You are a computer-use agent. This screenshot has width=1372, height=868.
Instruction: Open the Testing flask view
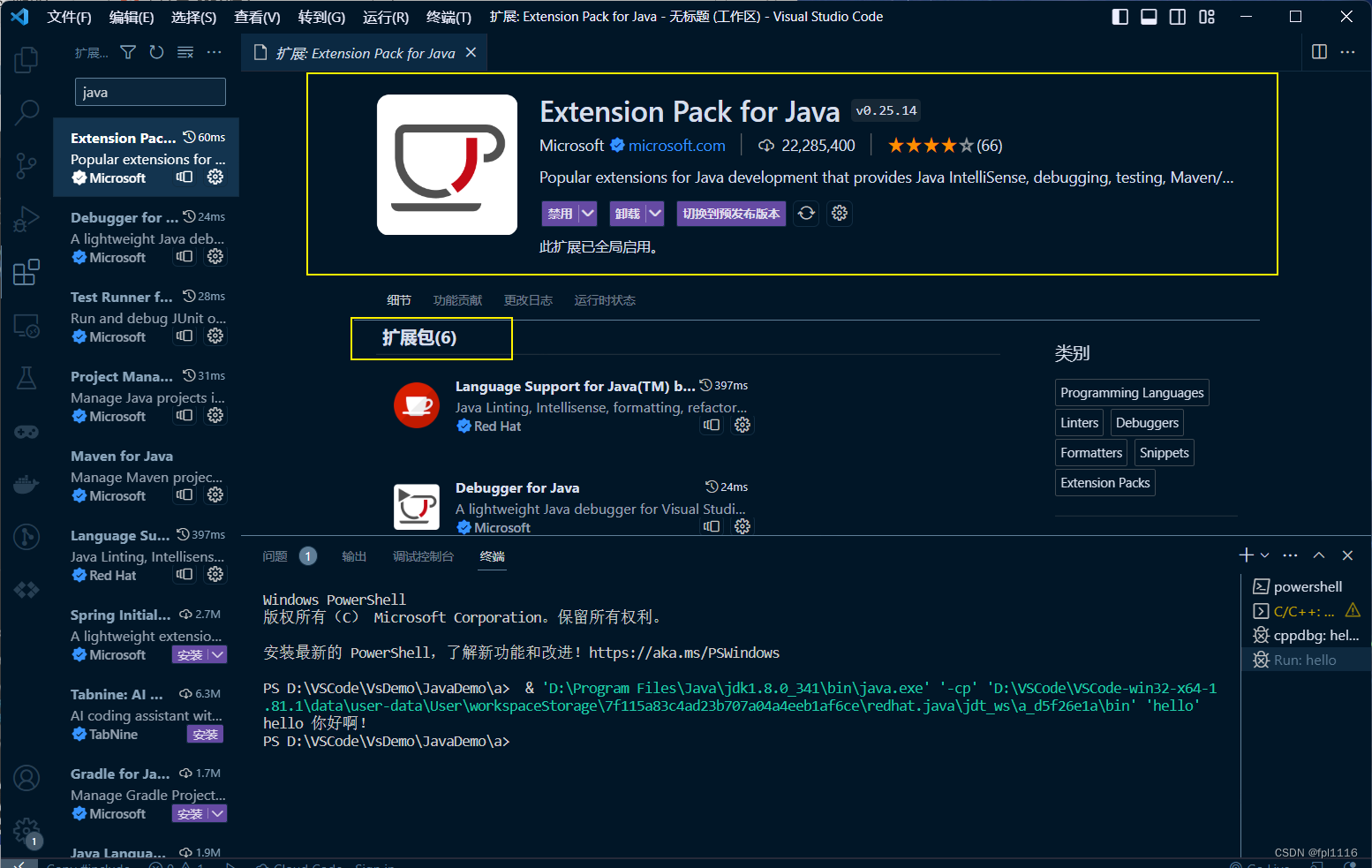tap(26, 378)
